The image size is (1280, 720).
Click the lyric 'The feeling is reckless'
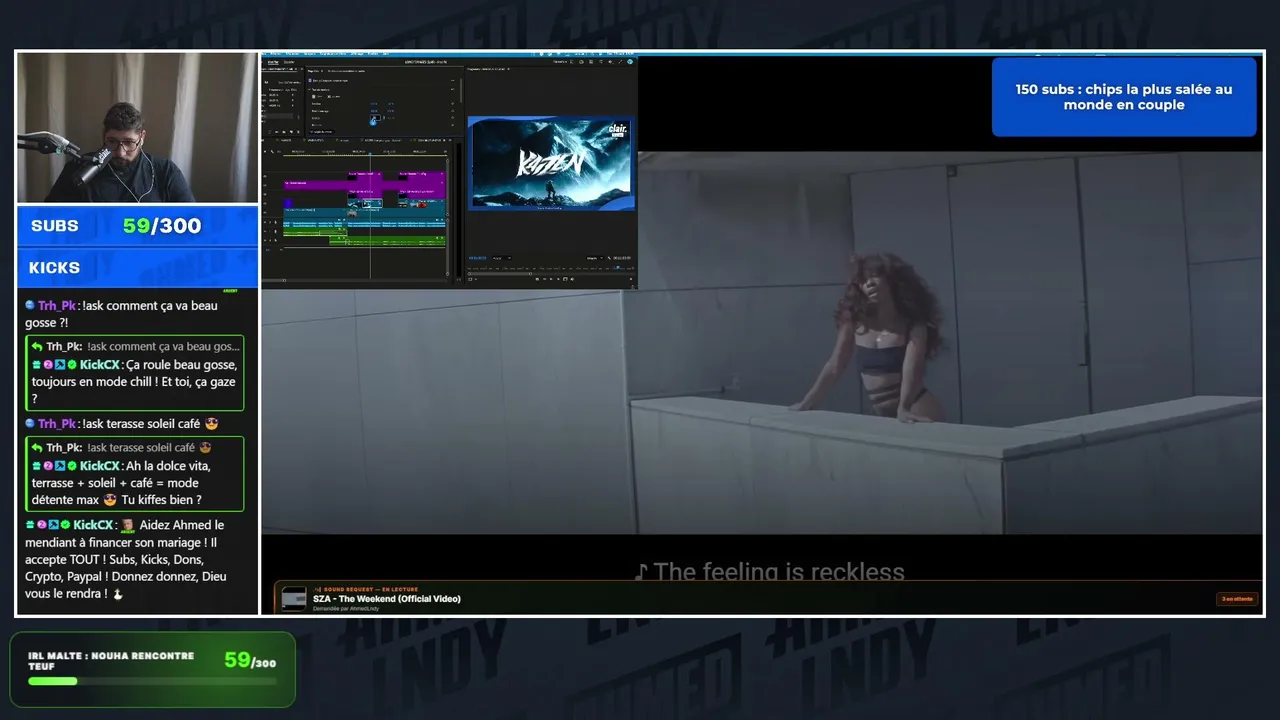pyautogui.click(x=779, y=572)
